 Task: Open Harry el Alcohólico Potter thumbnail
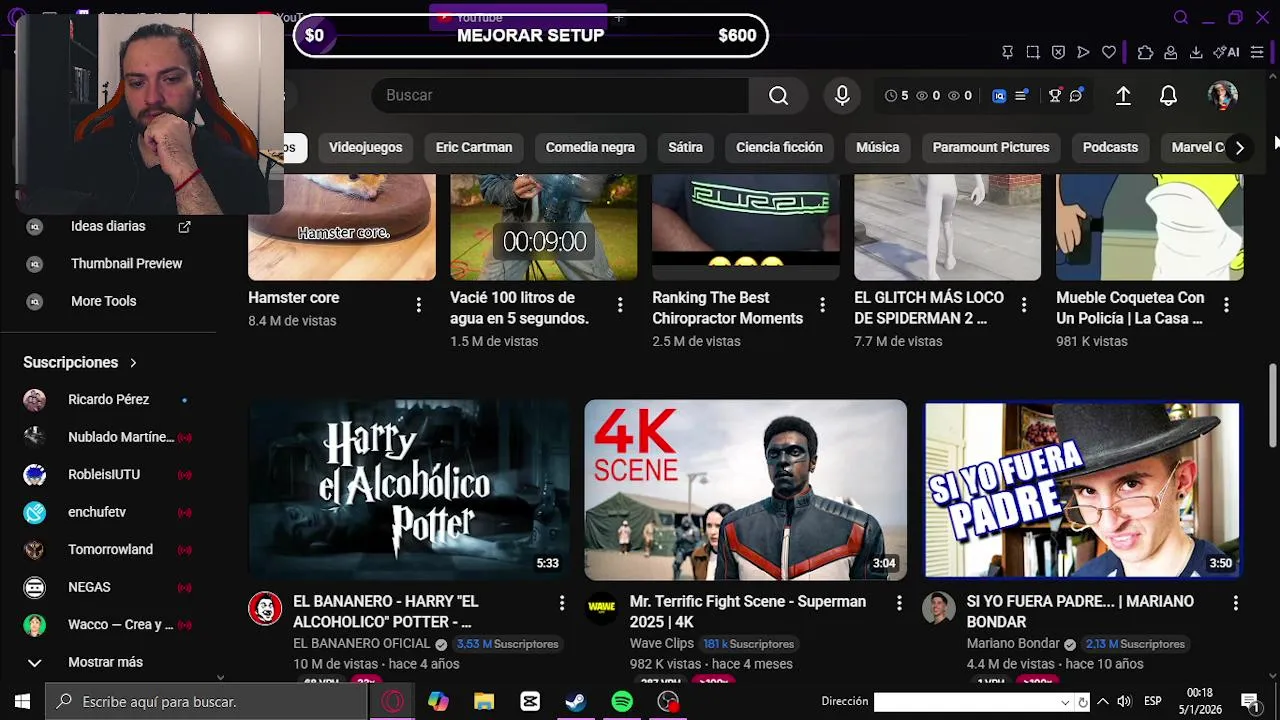(409, 490)
